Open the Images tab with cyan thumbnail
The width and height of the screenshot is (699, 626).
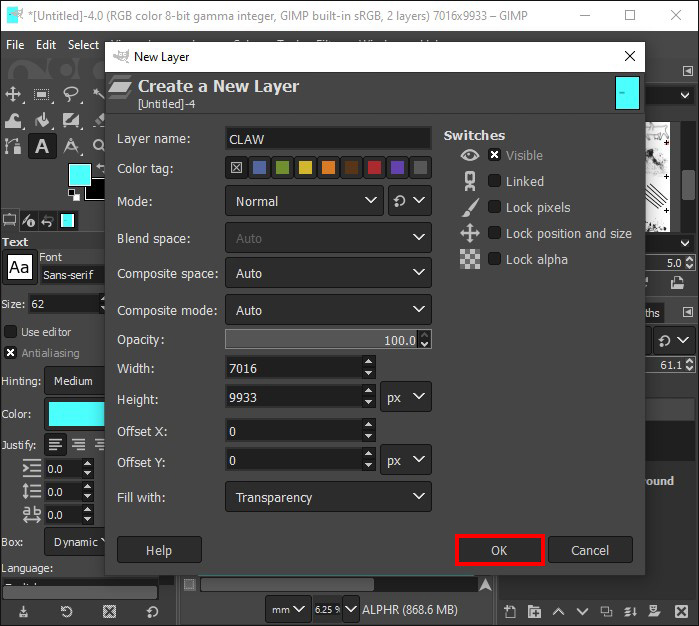click(x=67, y=220)
